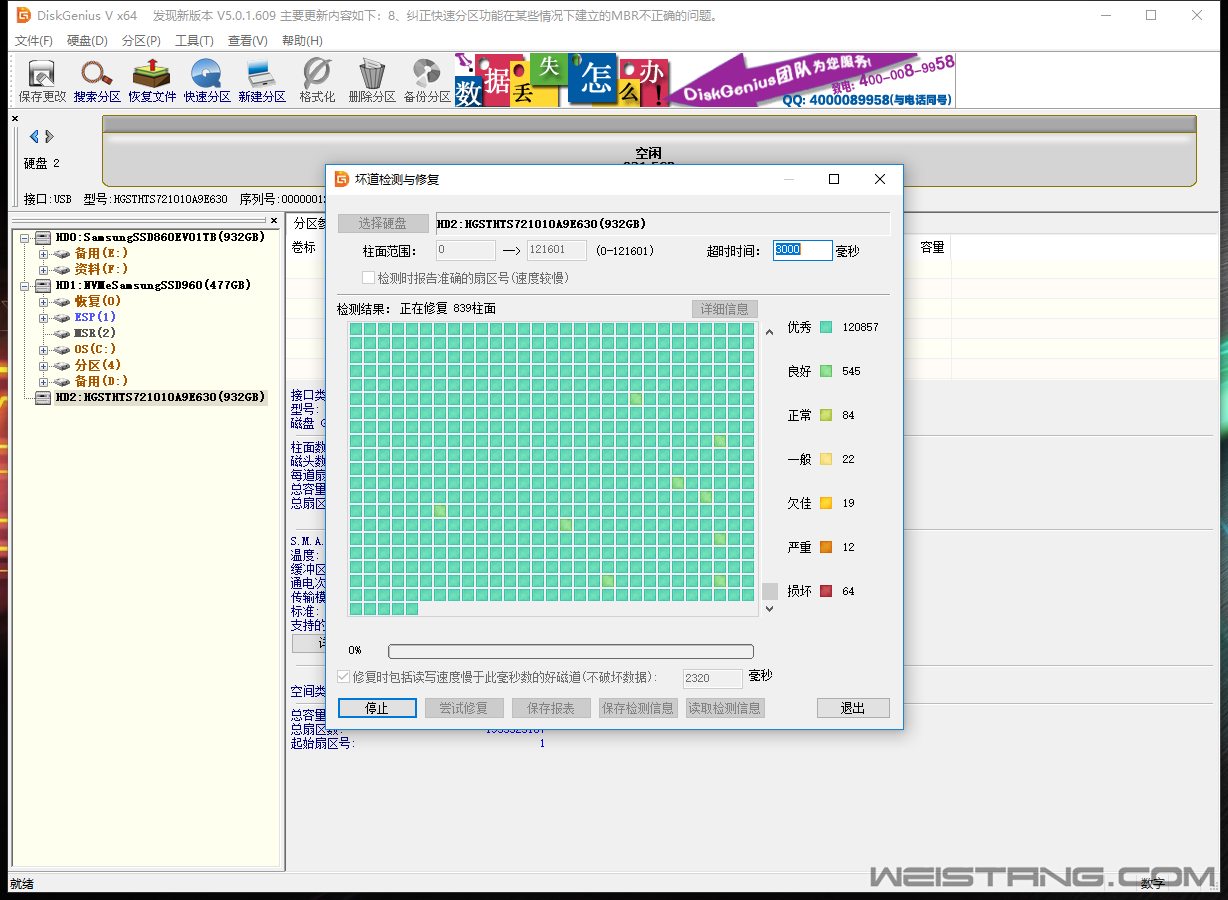Screen dimensions: 1228x900
Task: Expand the 分区(4) partition node
Action: 43,365
